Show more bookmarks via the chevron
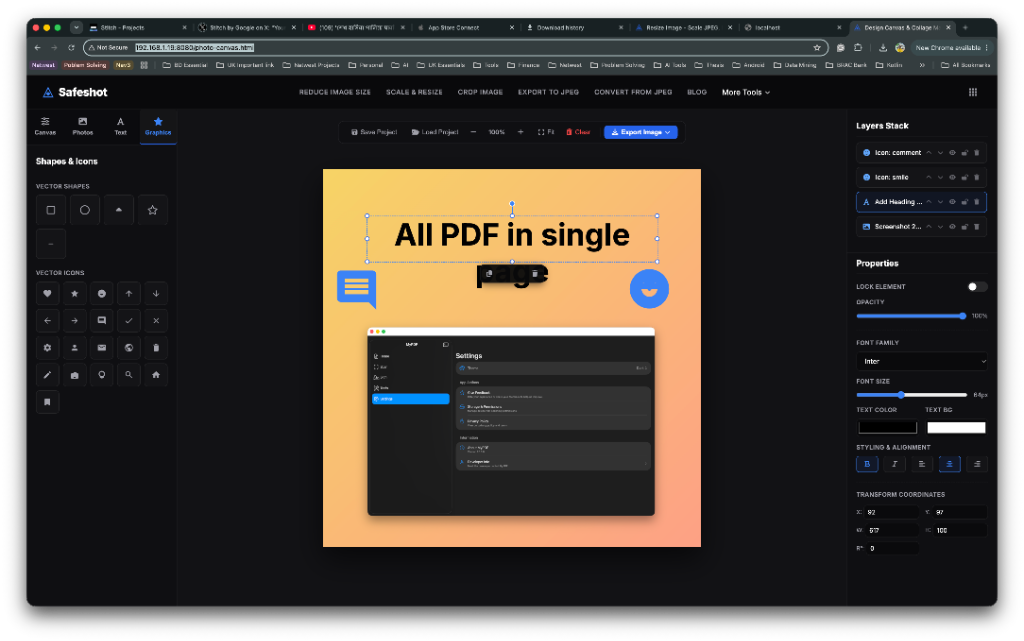This screenshot has width=1024, height=641. [922, 65]
